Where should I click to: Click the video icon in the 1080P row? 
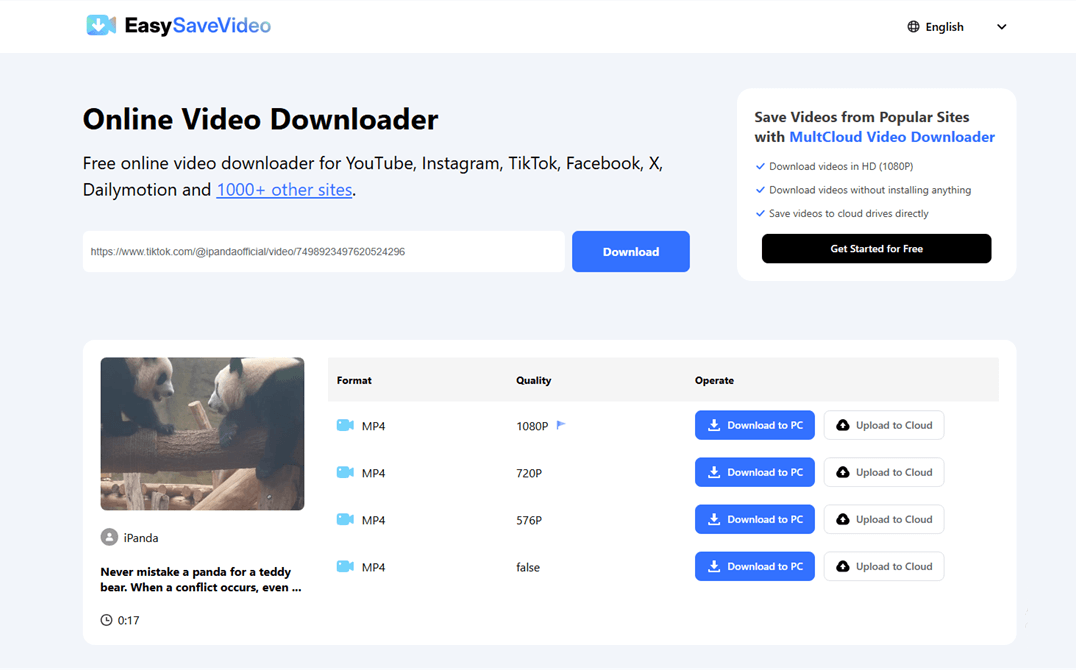click(x=345, y=425)
